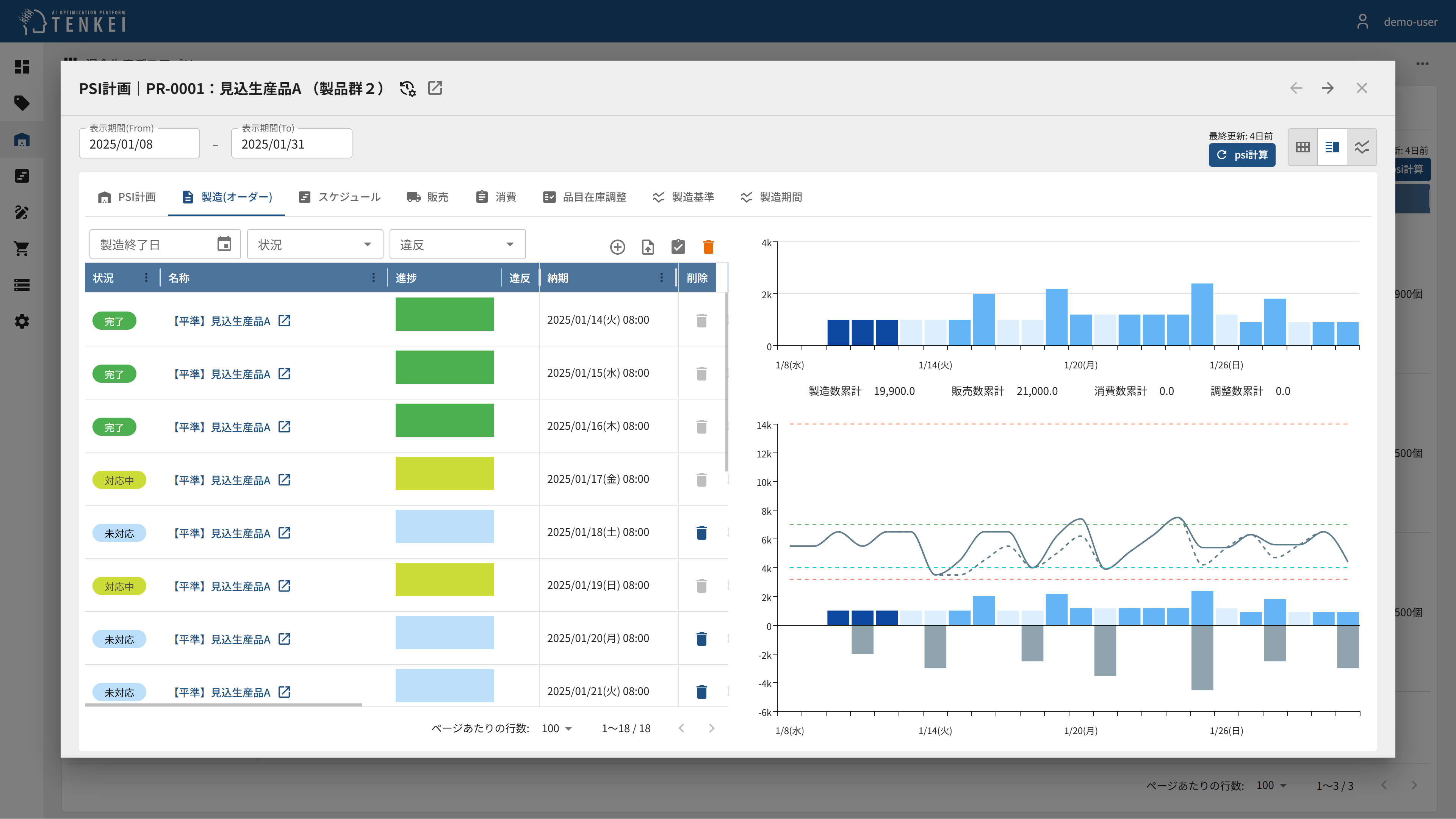
Task: Go to next item with right arrow
Action: point(1328,88)
